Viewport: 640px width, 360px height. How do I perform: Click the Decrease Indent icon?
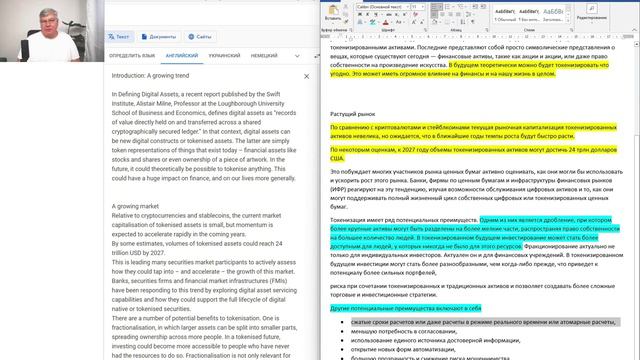(x=475, y=7)
